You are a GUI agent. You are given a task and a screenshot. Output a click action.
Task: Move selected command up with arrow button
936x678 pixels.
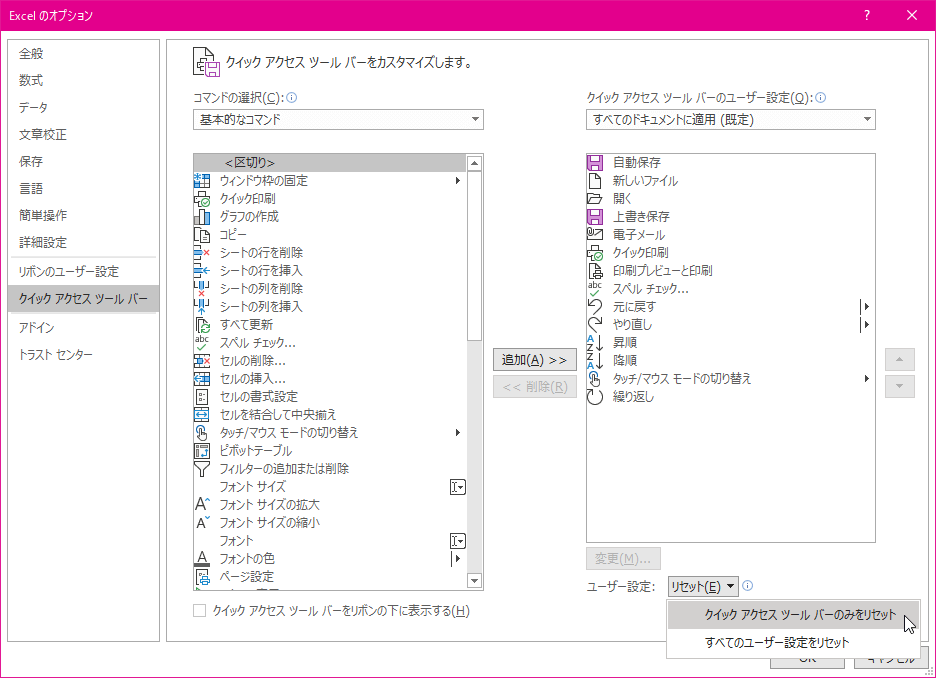coord(900,360)
